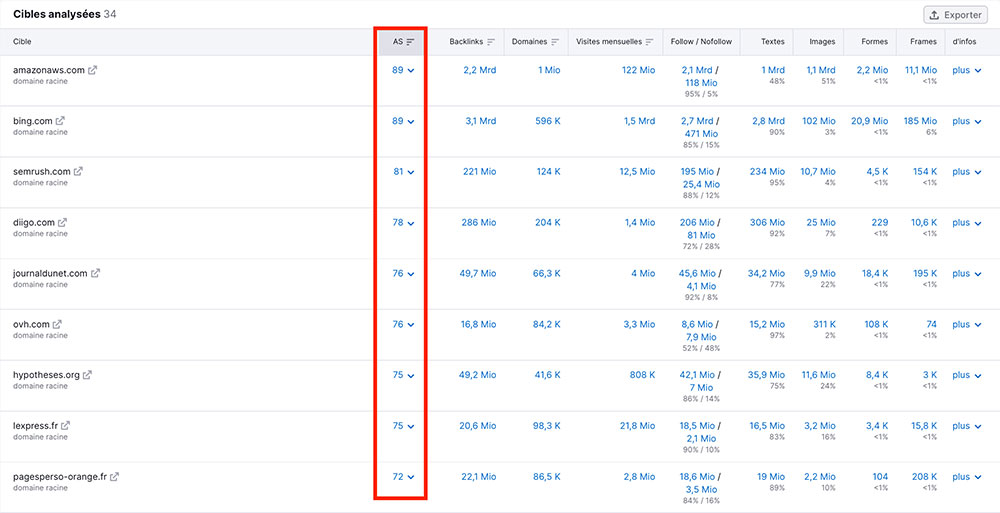This screenshot has height=513, width=1000.
Task: Show plus d'infos for pagesperso-orange.fr
Action: pos(966,477)
